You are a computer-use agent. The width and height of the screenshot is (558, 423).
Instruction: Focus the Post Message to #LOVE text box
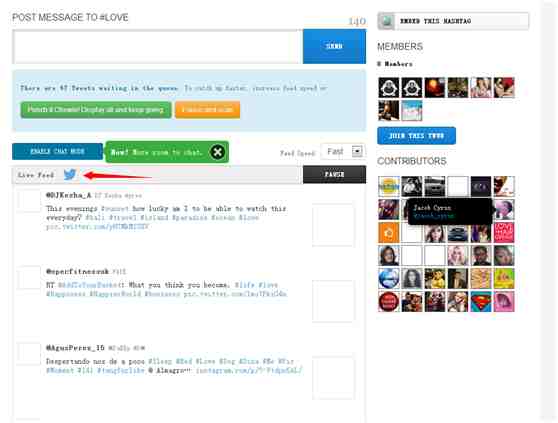point(157,47)
